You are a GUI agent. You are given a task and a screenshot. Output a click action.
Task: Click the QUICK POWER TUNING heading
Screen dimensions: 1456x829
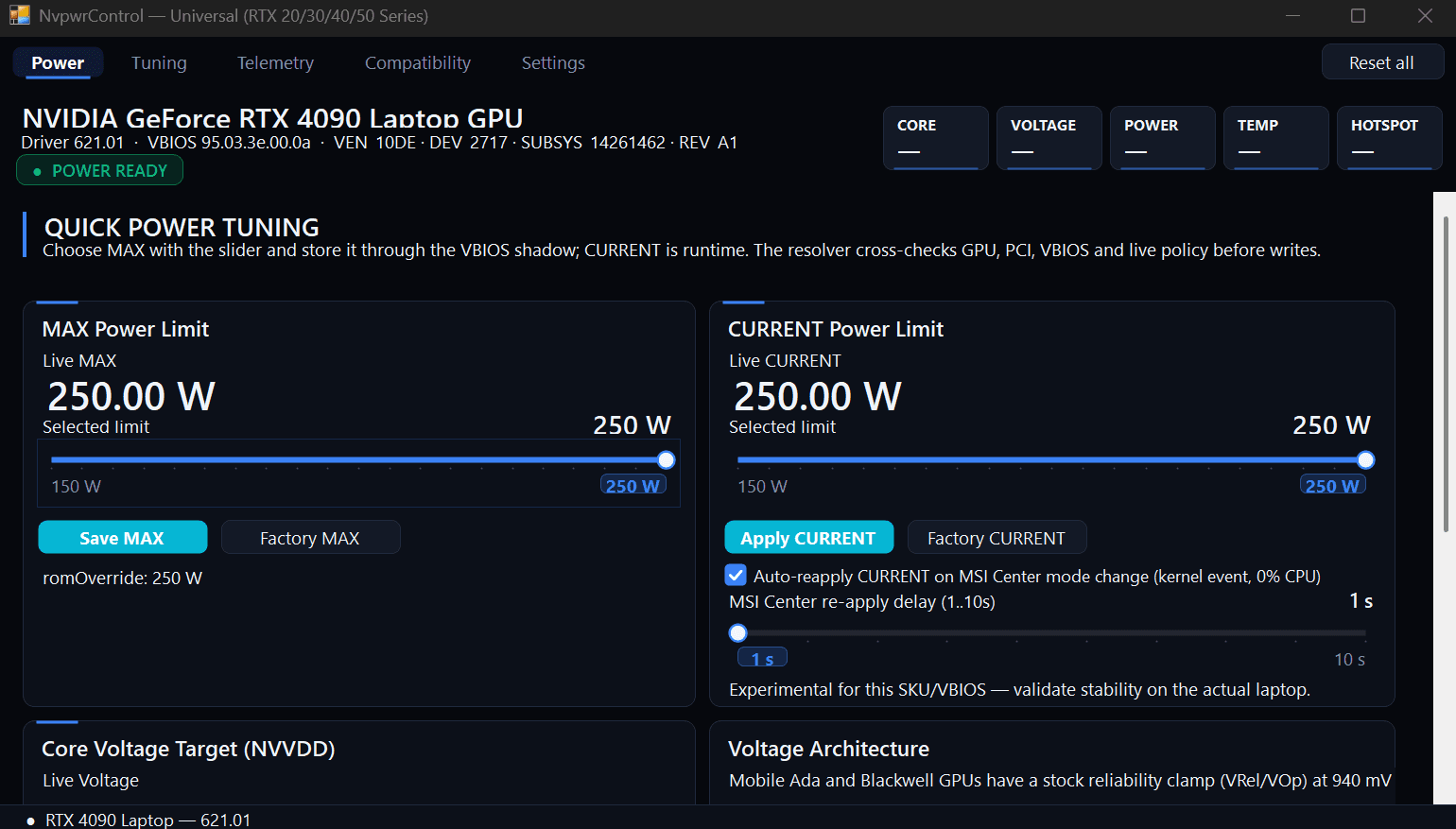[182, 227]
